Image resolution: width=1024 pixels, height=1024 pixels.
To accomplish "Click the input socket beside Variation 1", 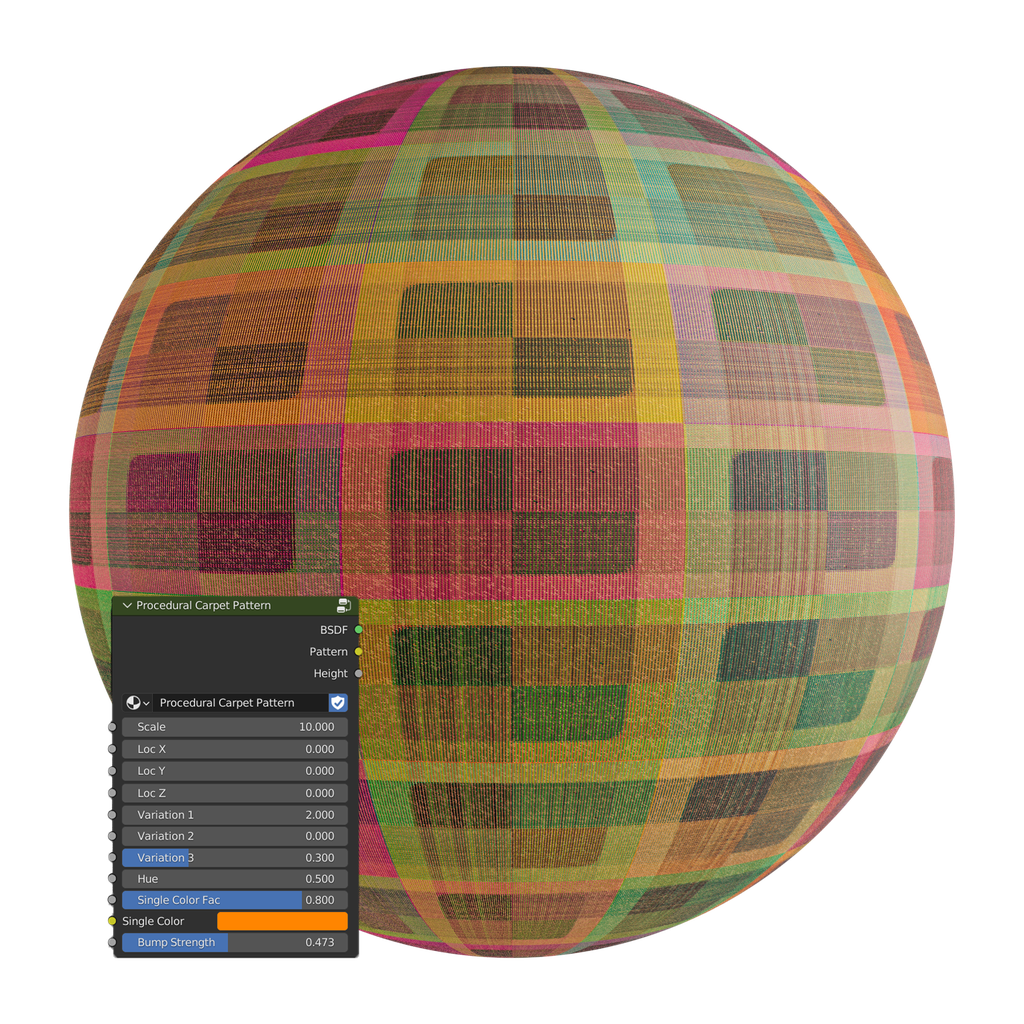I will (112, 814).
